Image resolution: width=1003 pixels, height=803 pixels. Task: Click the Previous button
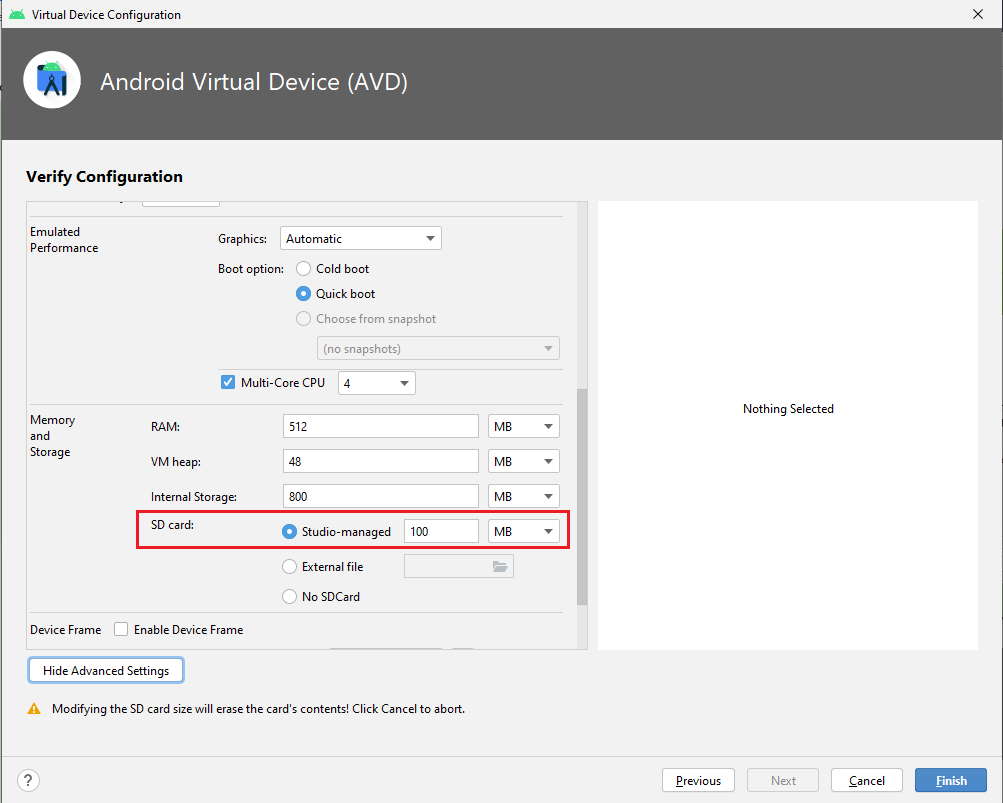699,781
